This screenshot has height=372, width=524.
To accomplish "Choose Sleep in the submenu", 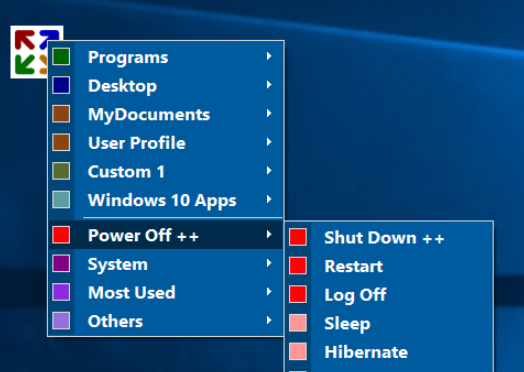I will (389, 323).
